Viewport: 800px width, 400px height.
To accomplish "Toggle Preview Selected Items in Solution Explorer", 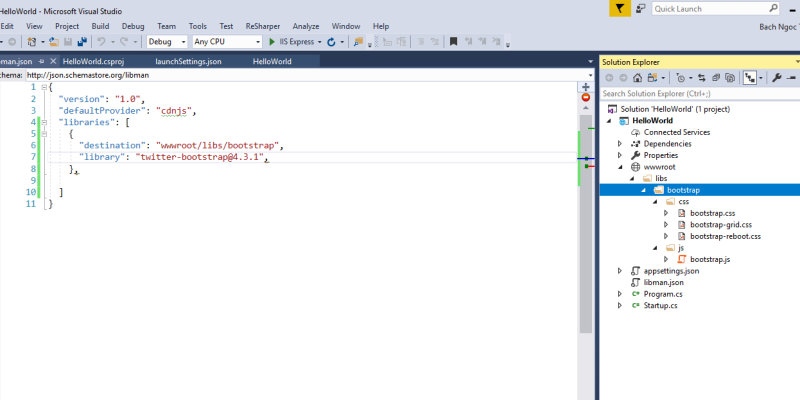I will click(x=751, y=77).
